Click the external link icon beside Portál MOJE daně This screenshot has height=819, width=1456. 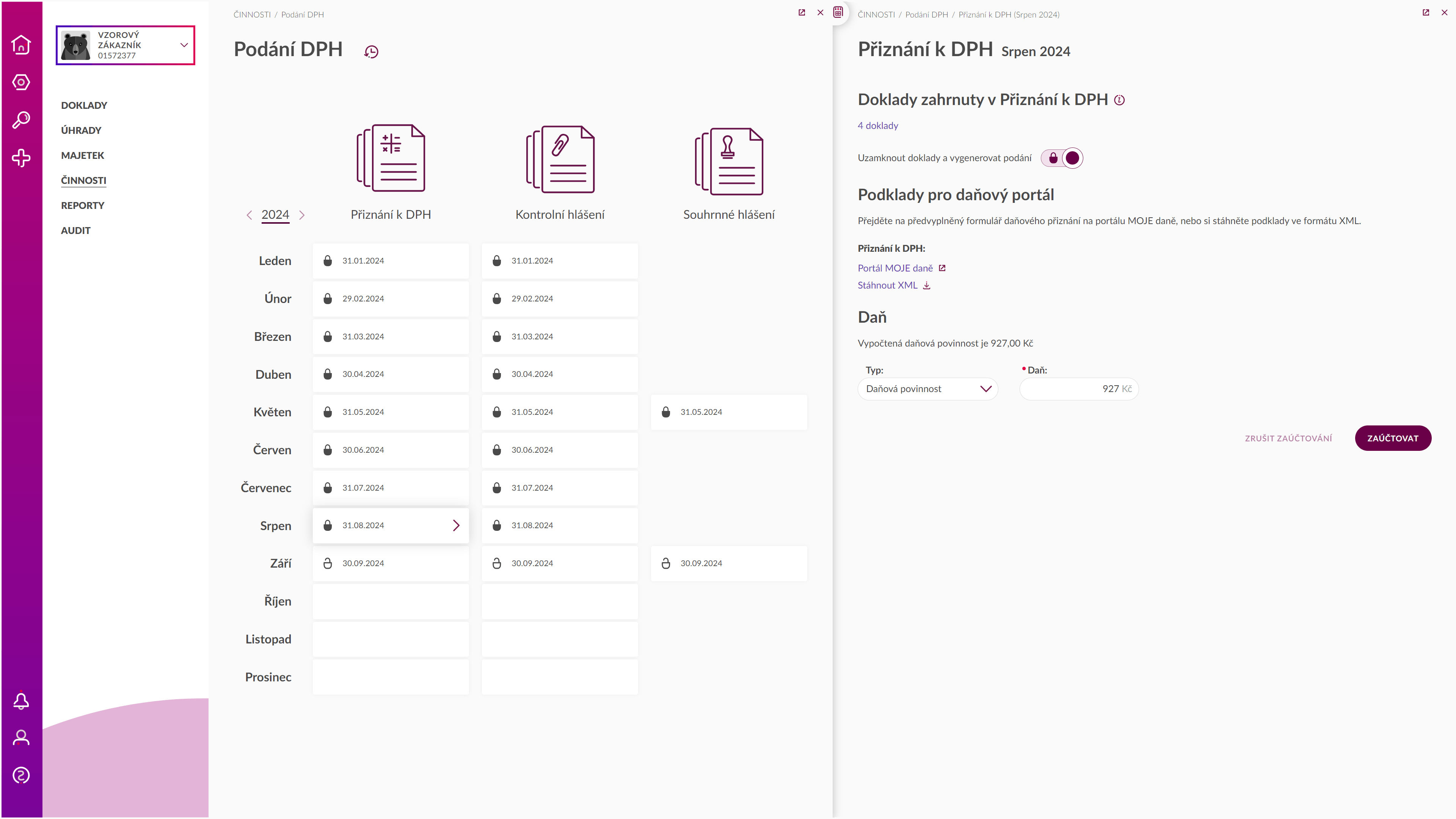pyautogui.click(x=941, y=268)
